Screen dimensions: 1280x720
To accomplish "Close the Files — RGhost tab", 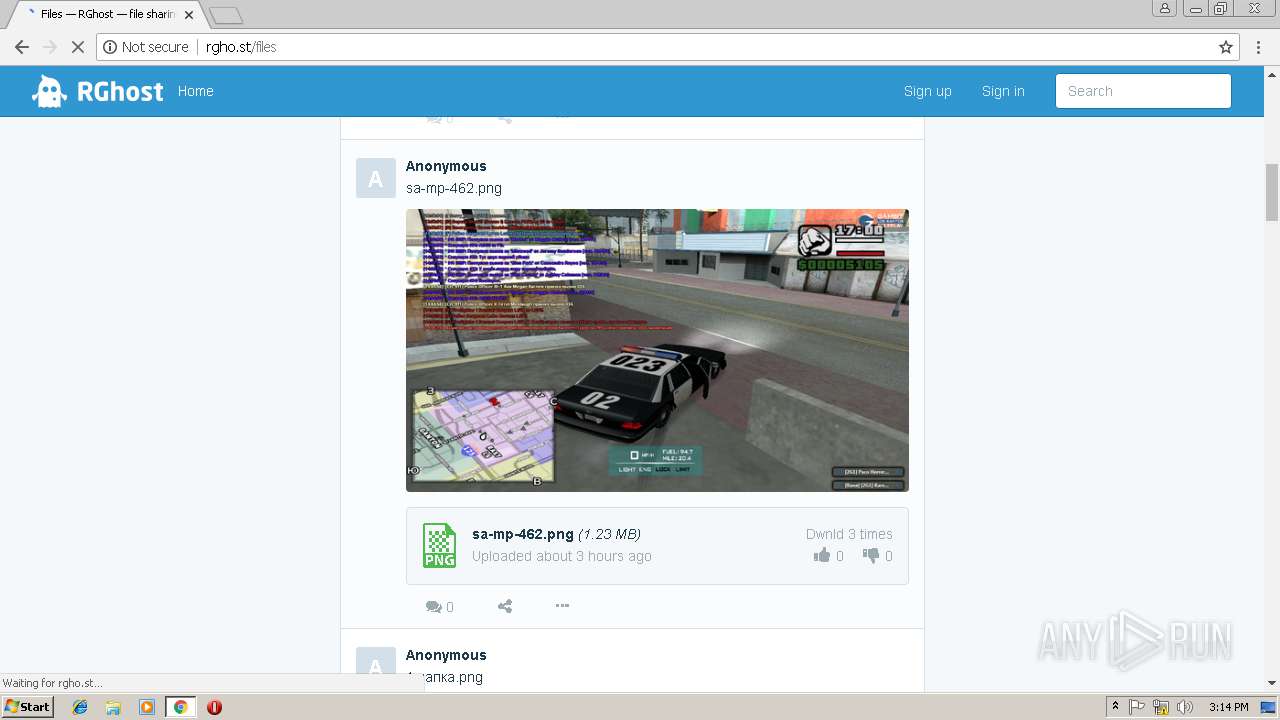I will [189, 15].
